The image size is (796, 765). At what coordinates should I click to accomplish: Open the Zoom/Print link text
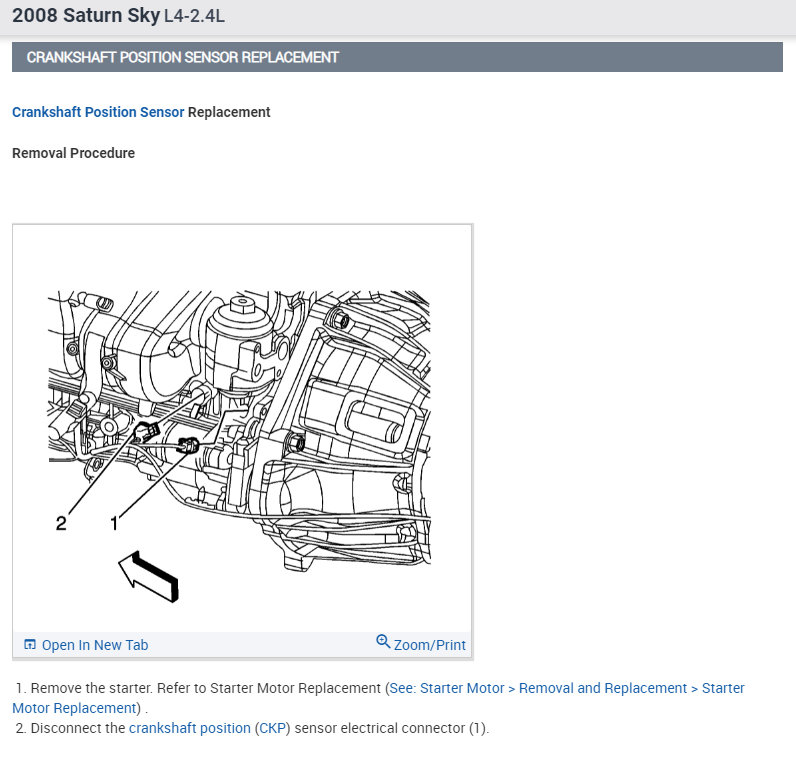[429, 645]
